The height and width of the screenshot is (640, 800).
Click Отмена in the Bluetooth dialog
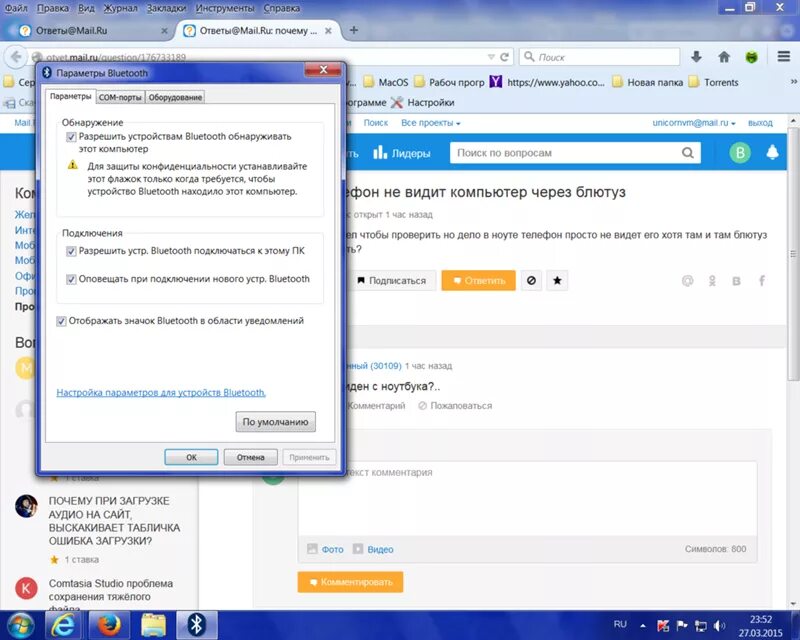(x=251, y=457)
